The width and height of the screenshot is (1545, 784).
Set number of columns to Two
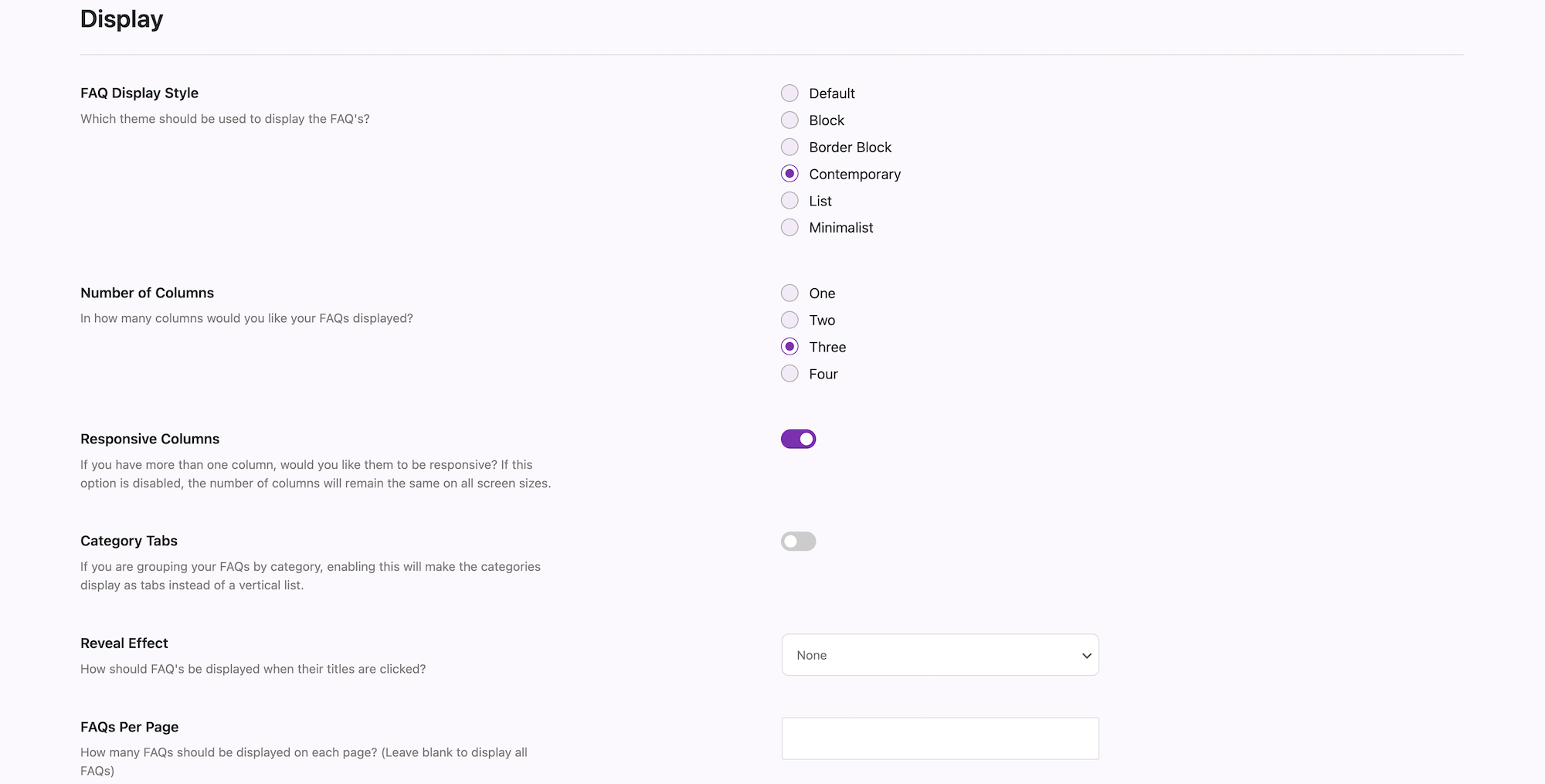[x=789, y=320]
